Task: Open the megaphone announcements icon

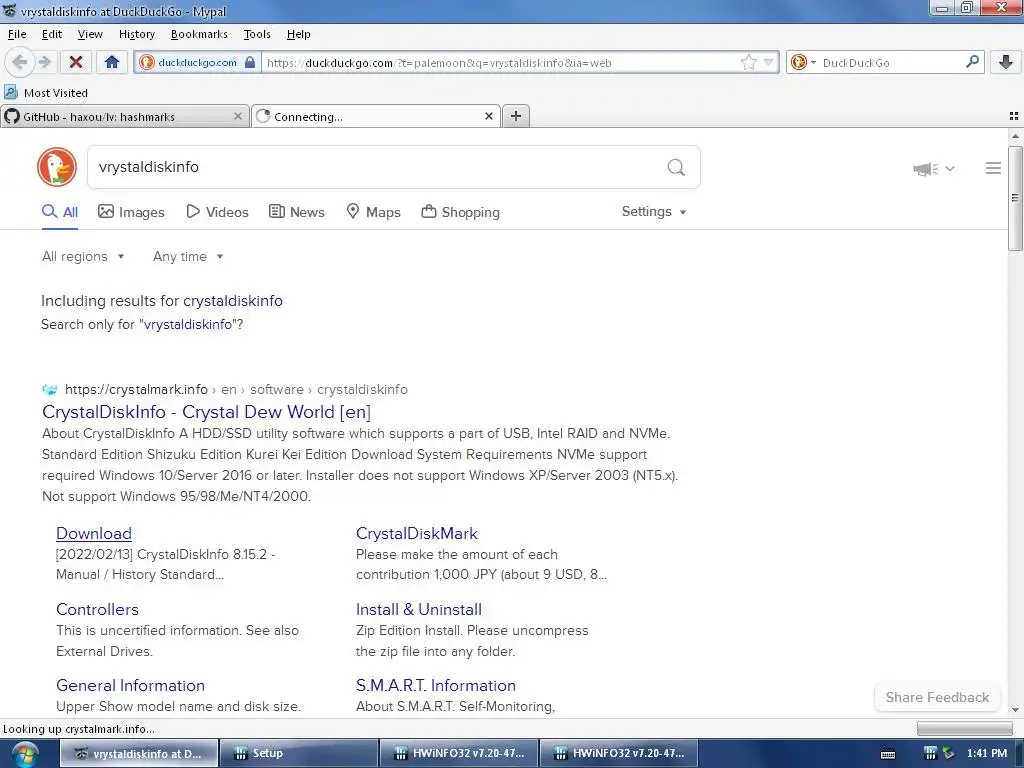Action: [925, 169]
